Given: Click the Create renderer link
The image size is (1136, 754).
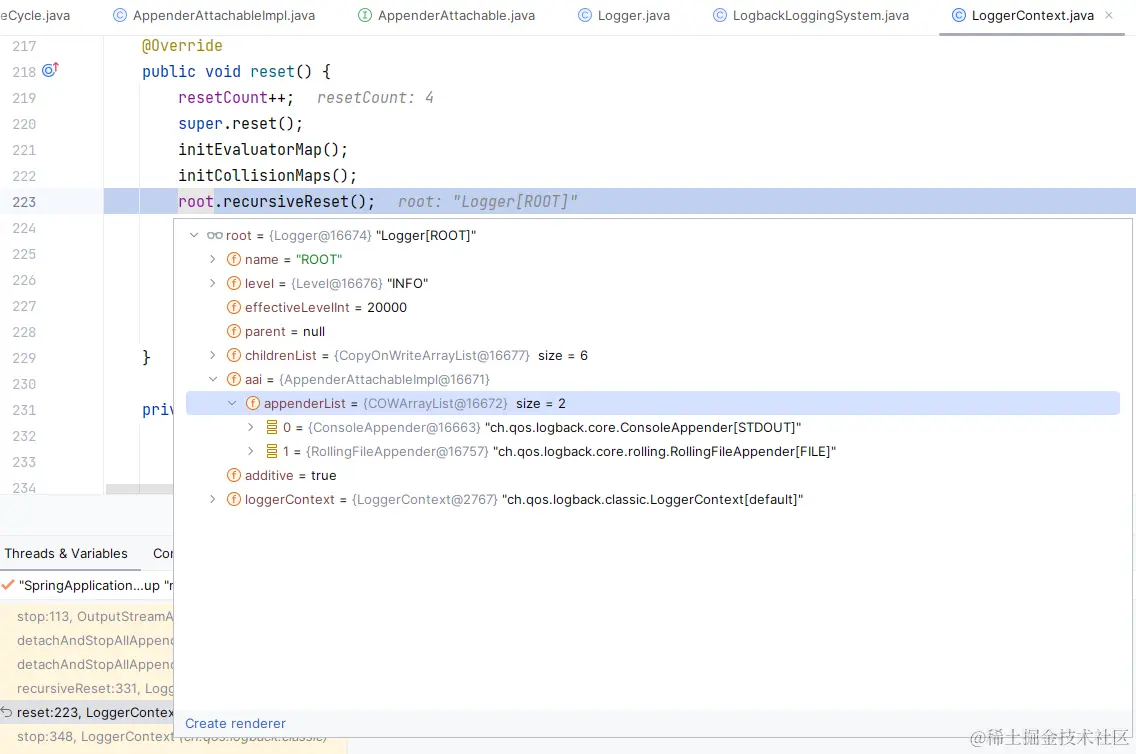Looking at the screenshot, I should [235, 723].
